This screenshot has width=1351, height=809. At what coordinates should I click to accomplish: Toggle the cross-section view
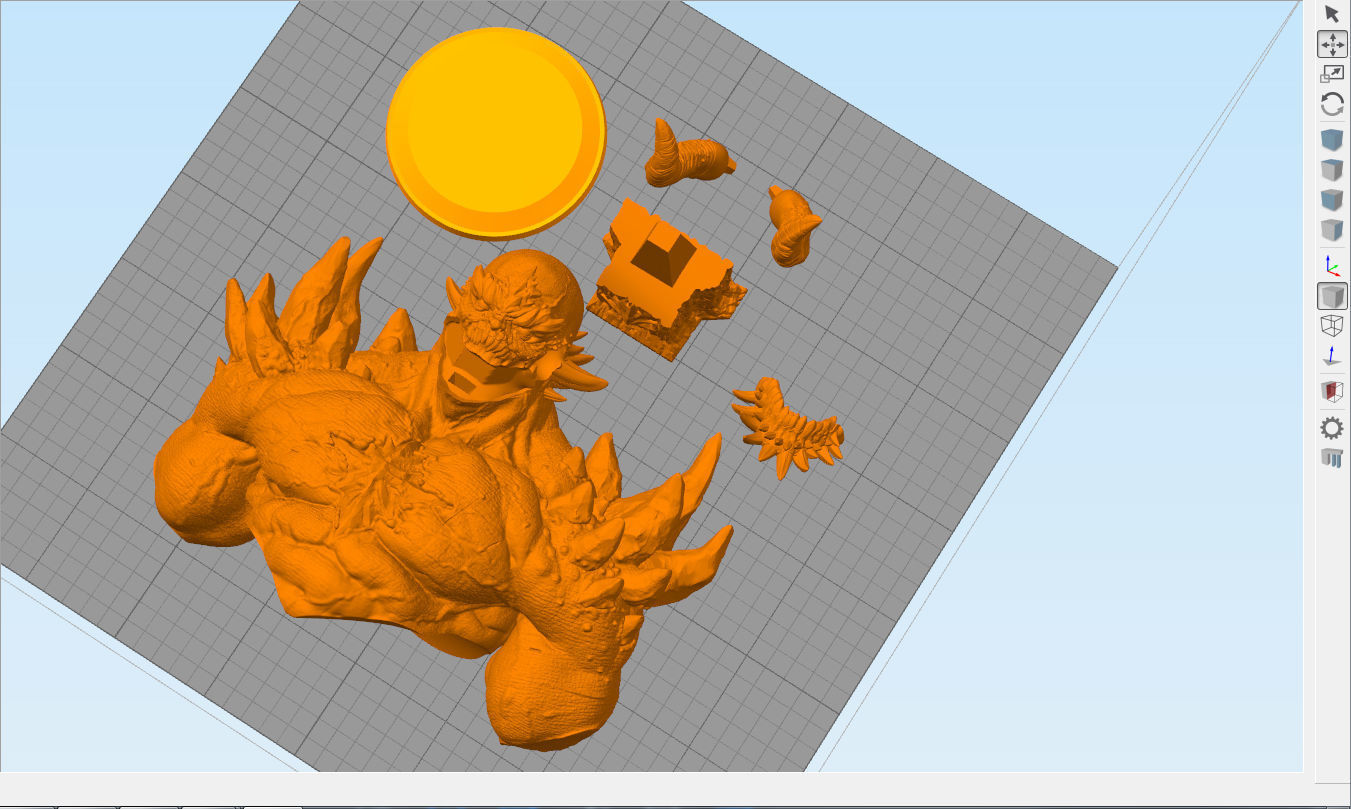[x=1333, y=391]
